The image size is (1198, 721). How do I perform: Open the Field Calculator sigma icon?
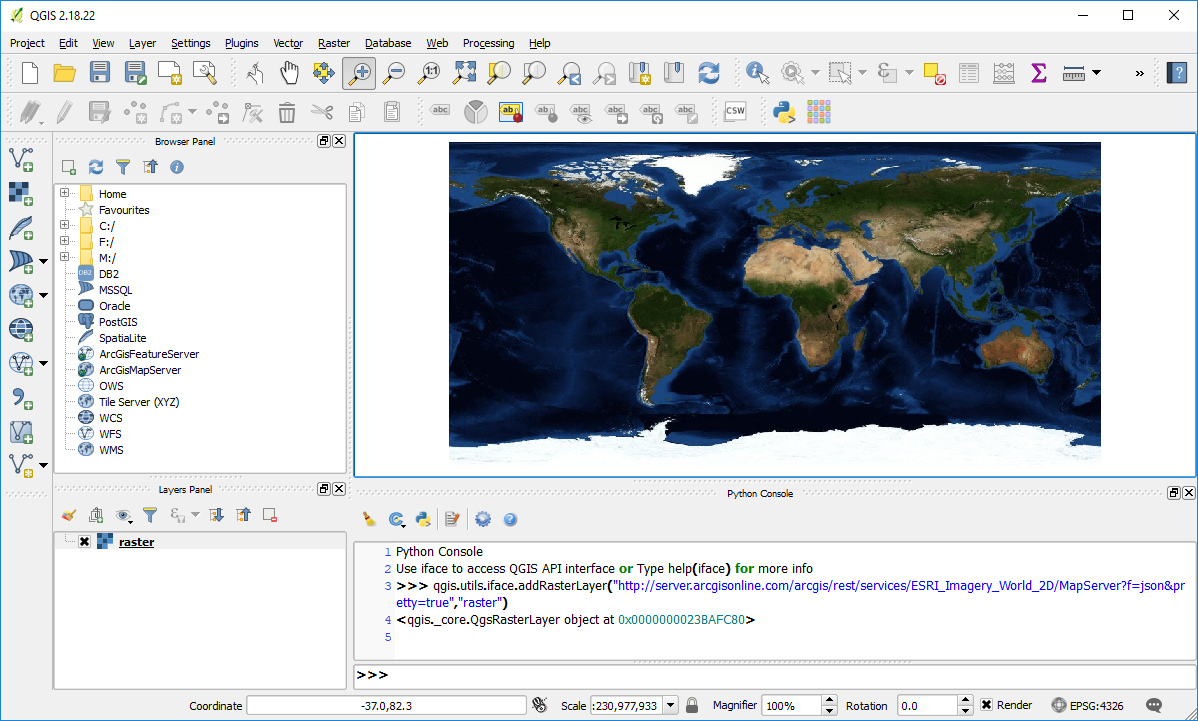click(x=1038, y=72)
